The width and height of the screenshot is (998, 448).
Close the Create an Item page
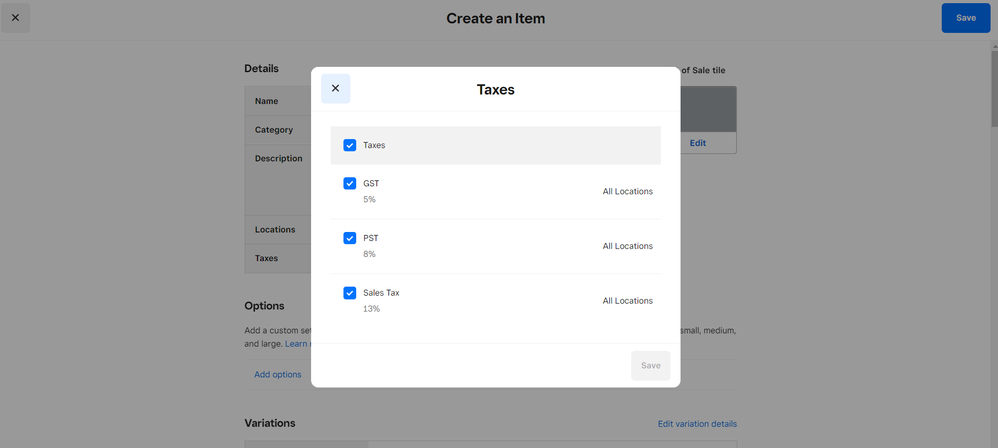coord(15,18)
